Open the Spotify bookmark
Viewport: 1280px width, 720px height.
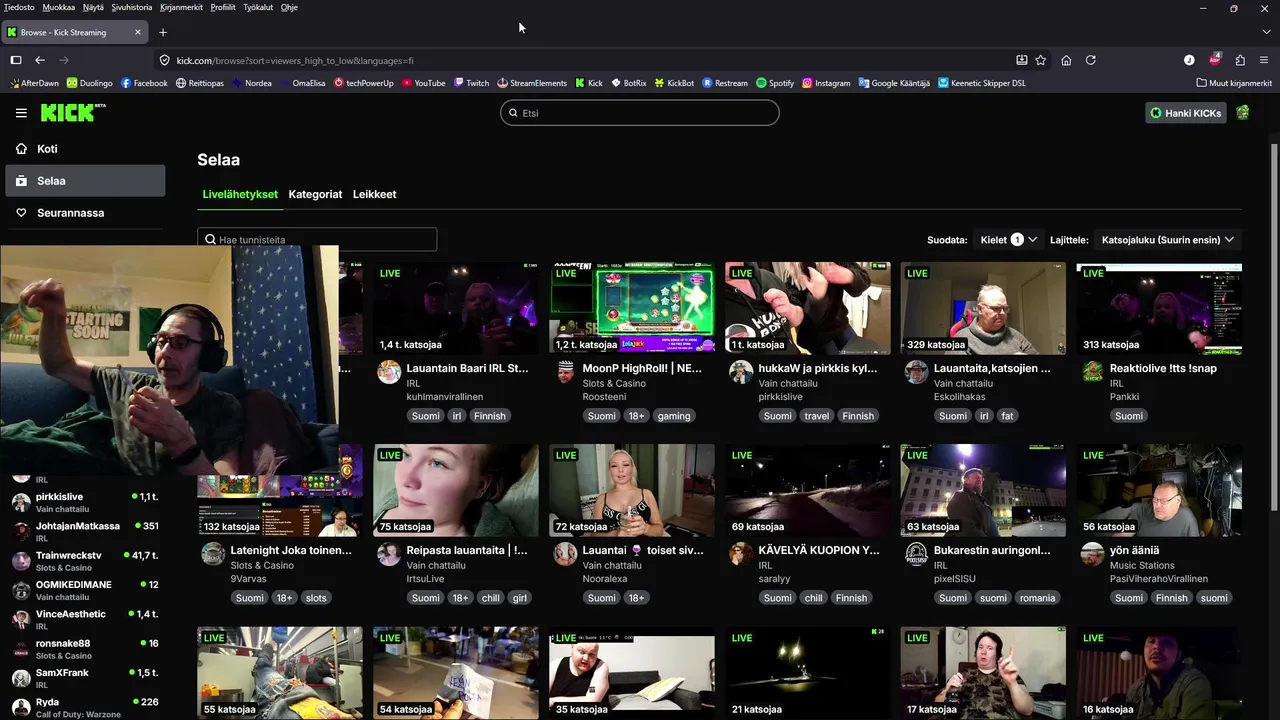(775, 83)
